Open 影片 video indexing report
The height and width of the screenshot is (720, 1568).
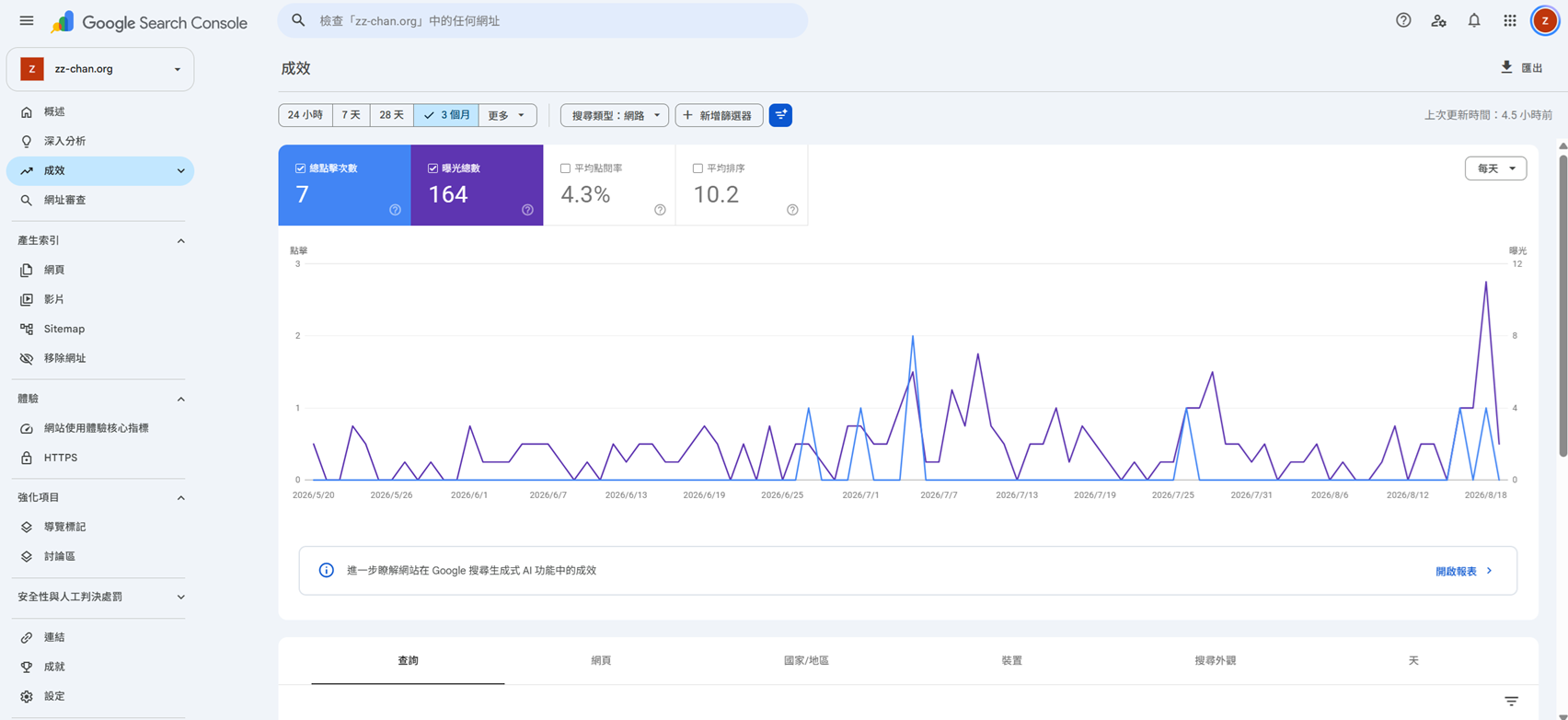[100, 299]
